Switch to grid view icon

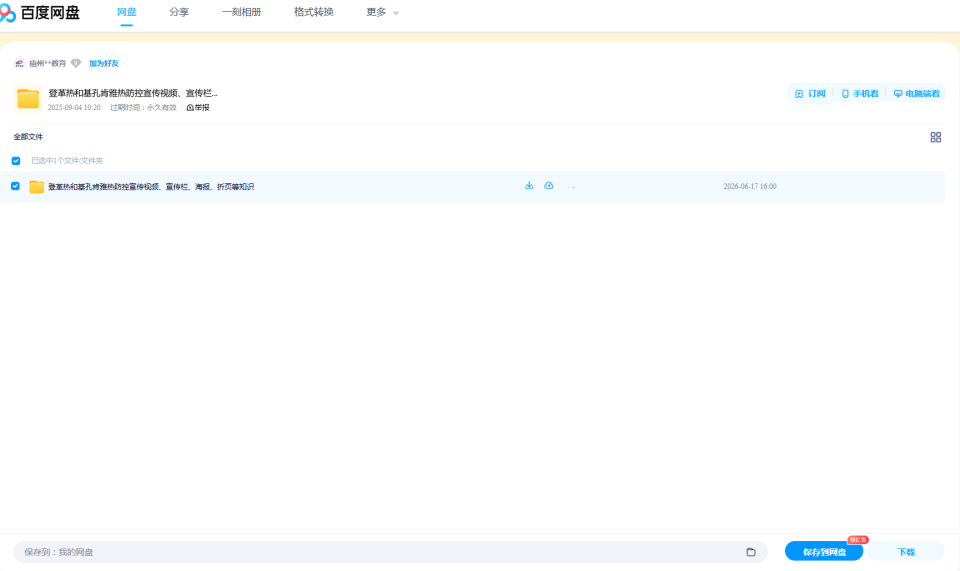pyautogui.click(x=936, y=137)
